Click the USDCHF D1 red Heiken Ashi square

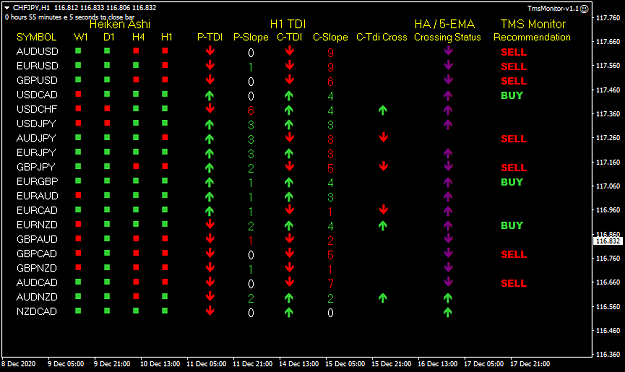[x=107, y=108]
